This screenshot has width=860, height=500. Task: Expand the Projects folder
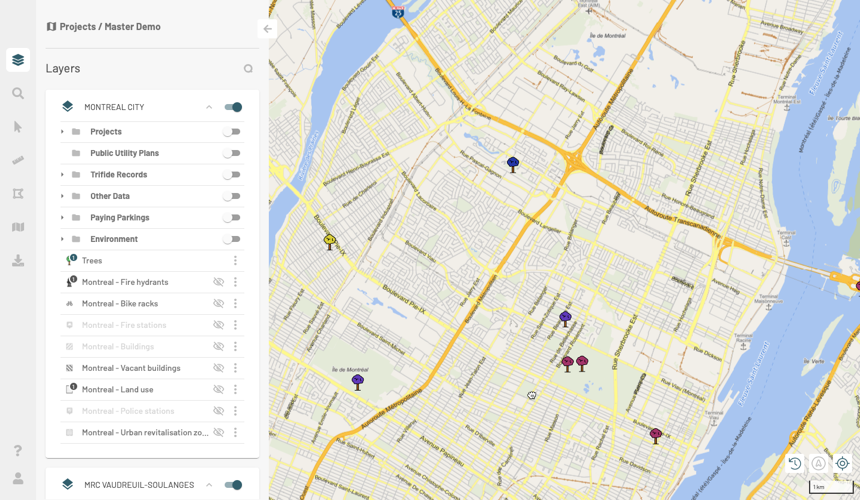click(62, 132)
